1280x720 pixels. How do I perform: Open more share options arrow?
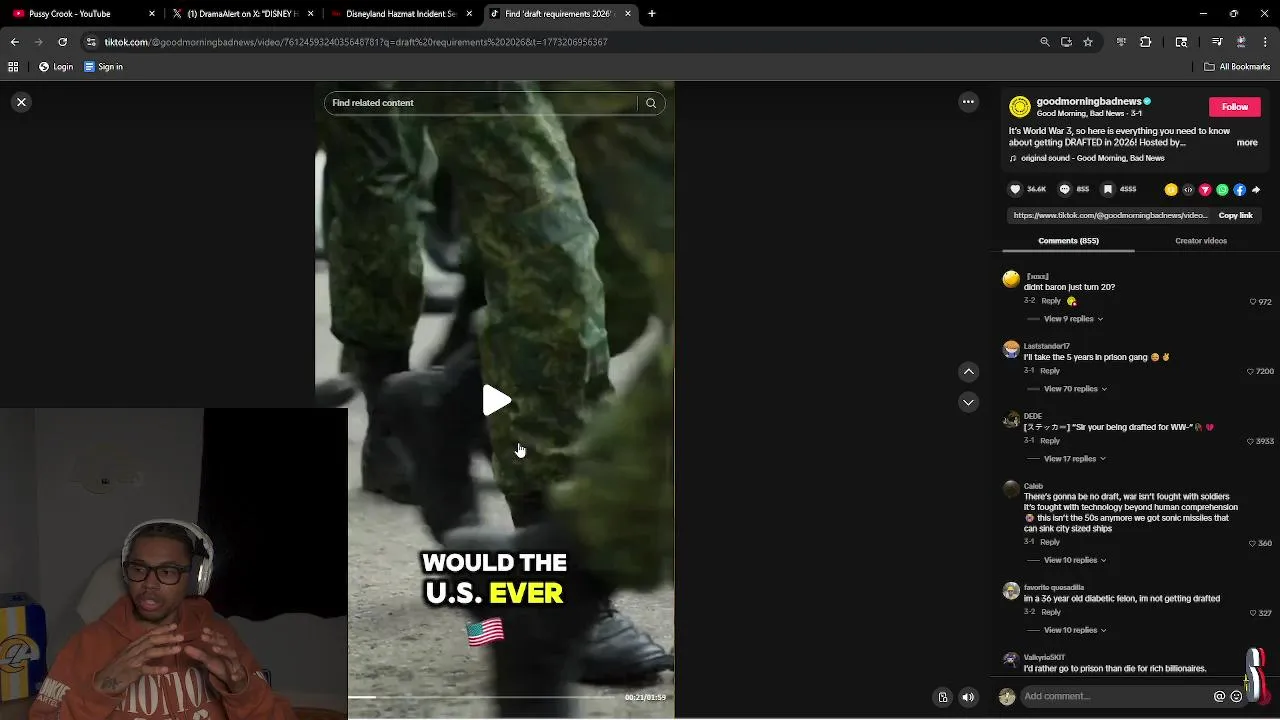click(1256, 190)
